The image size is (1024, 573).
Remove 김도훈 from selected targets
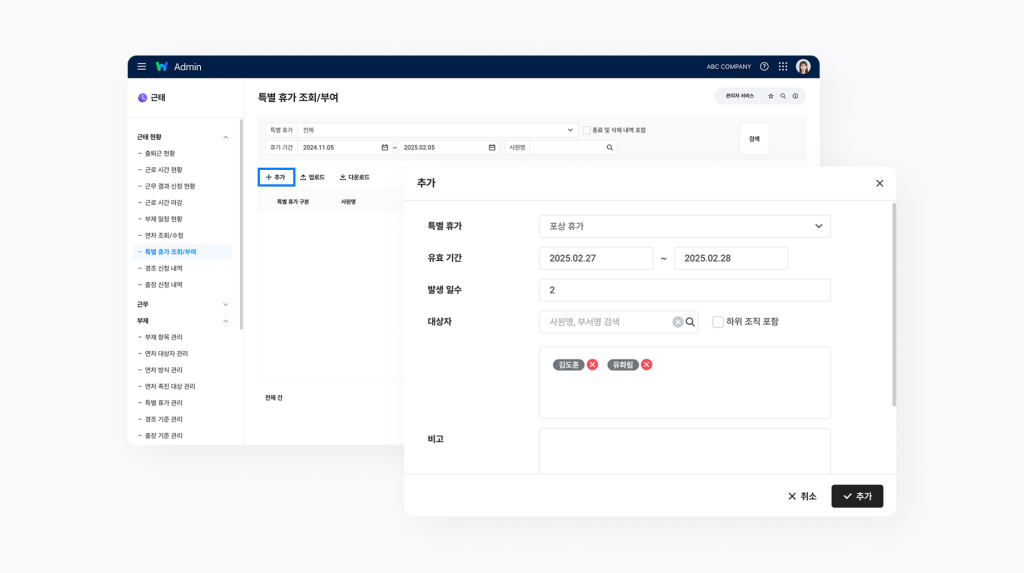[x=592, y=365]
